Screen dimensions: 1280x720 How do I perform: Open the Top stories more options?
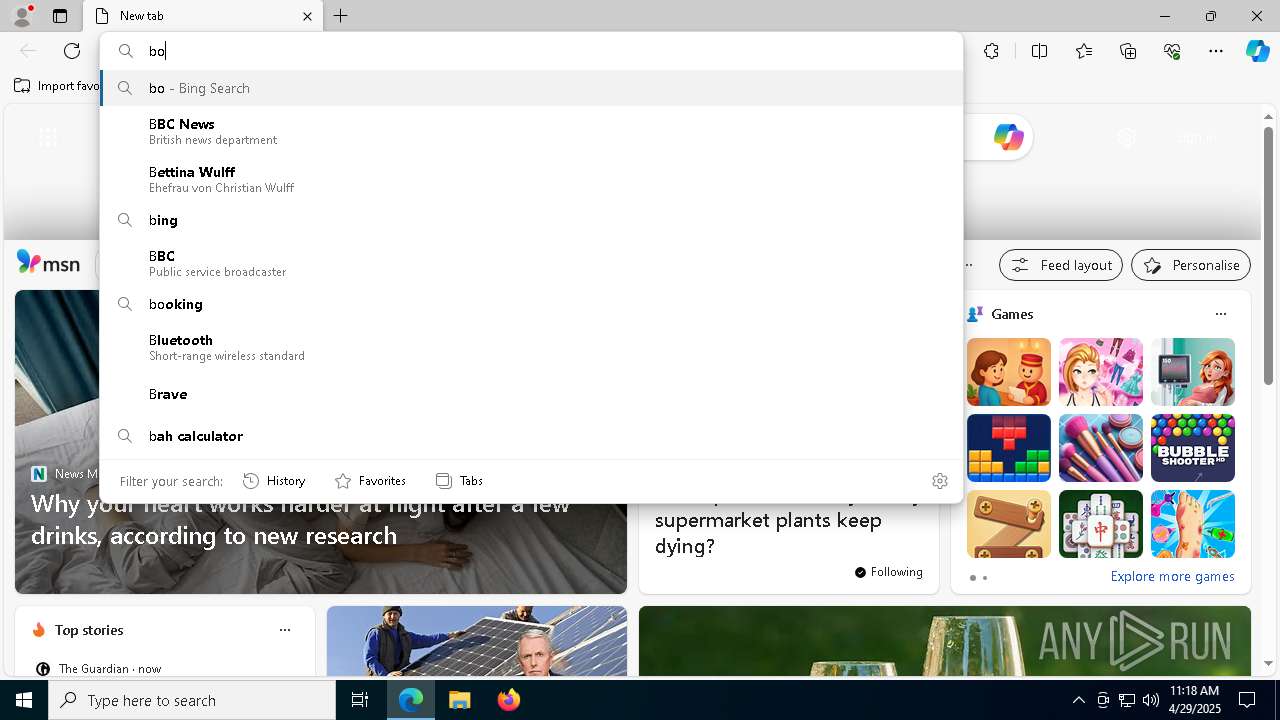coord(285,630)
